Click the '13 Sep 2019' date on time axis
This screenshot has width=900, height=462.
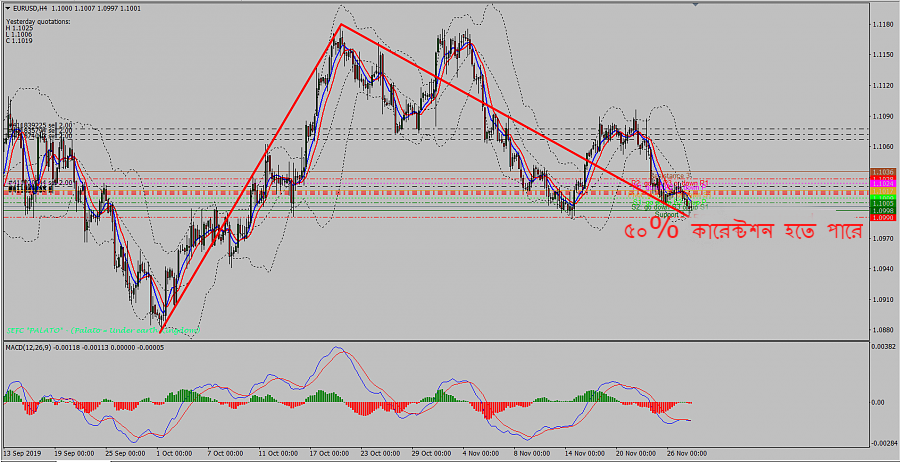click(24, 452)
